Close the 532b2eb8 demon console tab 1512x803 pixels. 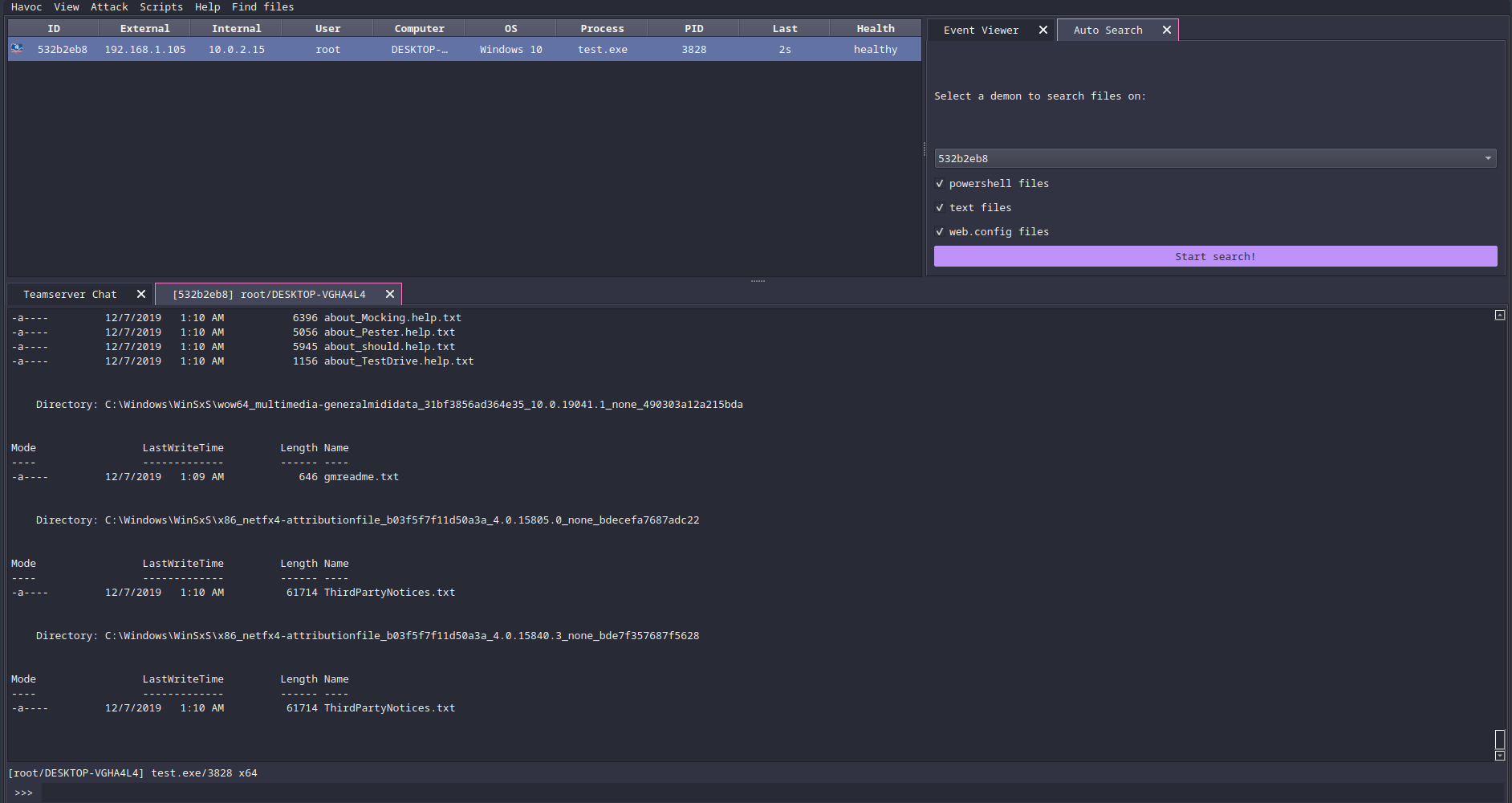390,294
